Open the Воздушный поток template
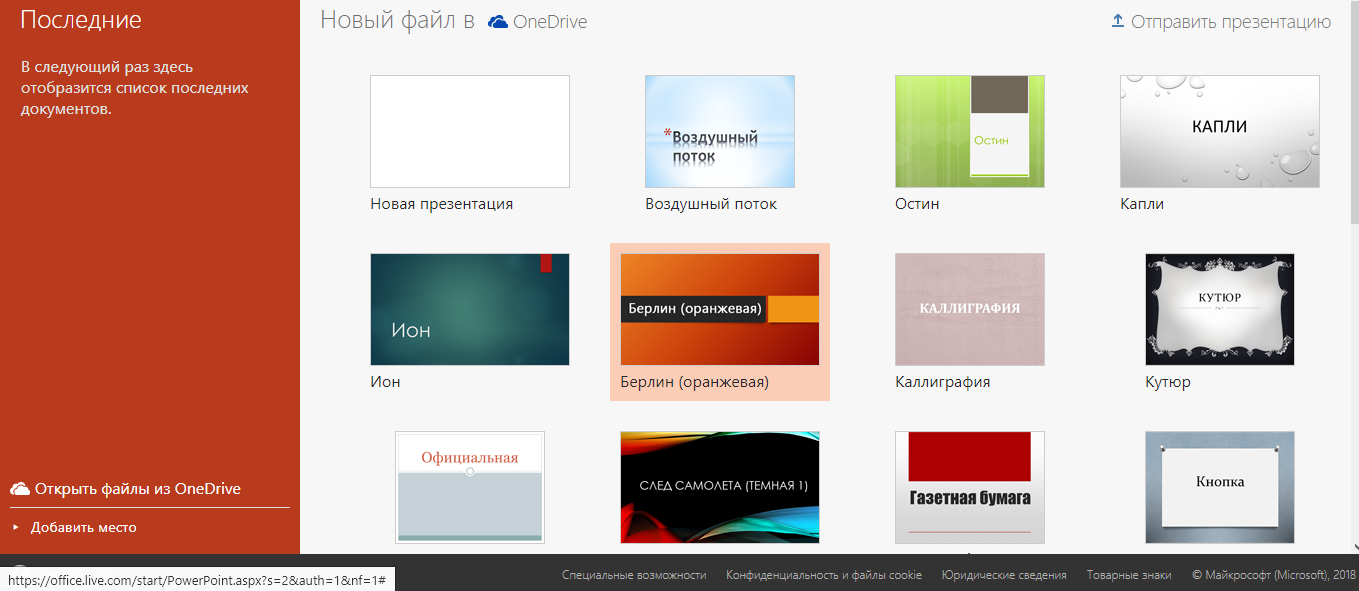 [x=719, y=131]
